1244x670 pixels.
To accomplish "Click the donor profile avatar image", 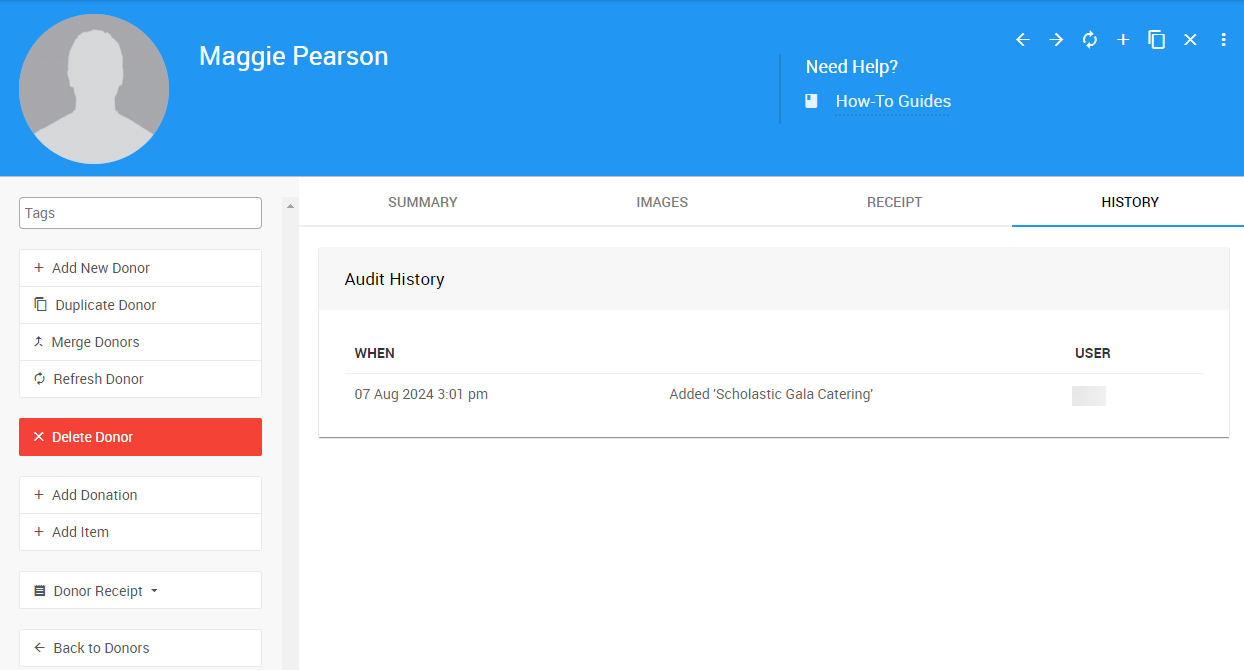I will click(x=94, y=89).
